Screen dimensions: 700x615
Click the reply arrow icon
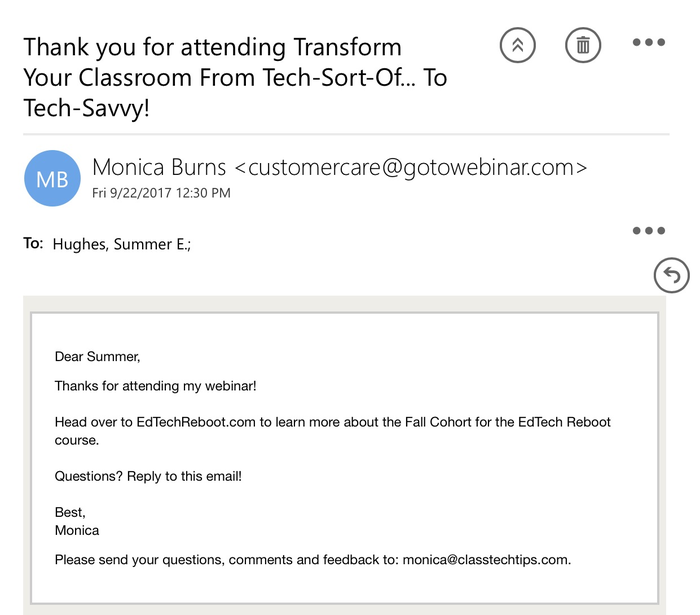pyautogui.click(x=671, y=274)
